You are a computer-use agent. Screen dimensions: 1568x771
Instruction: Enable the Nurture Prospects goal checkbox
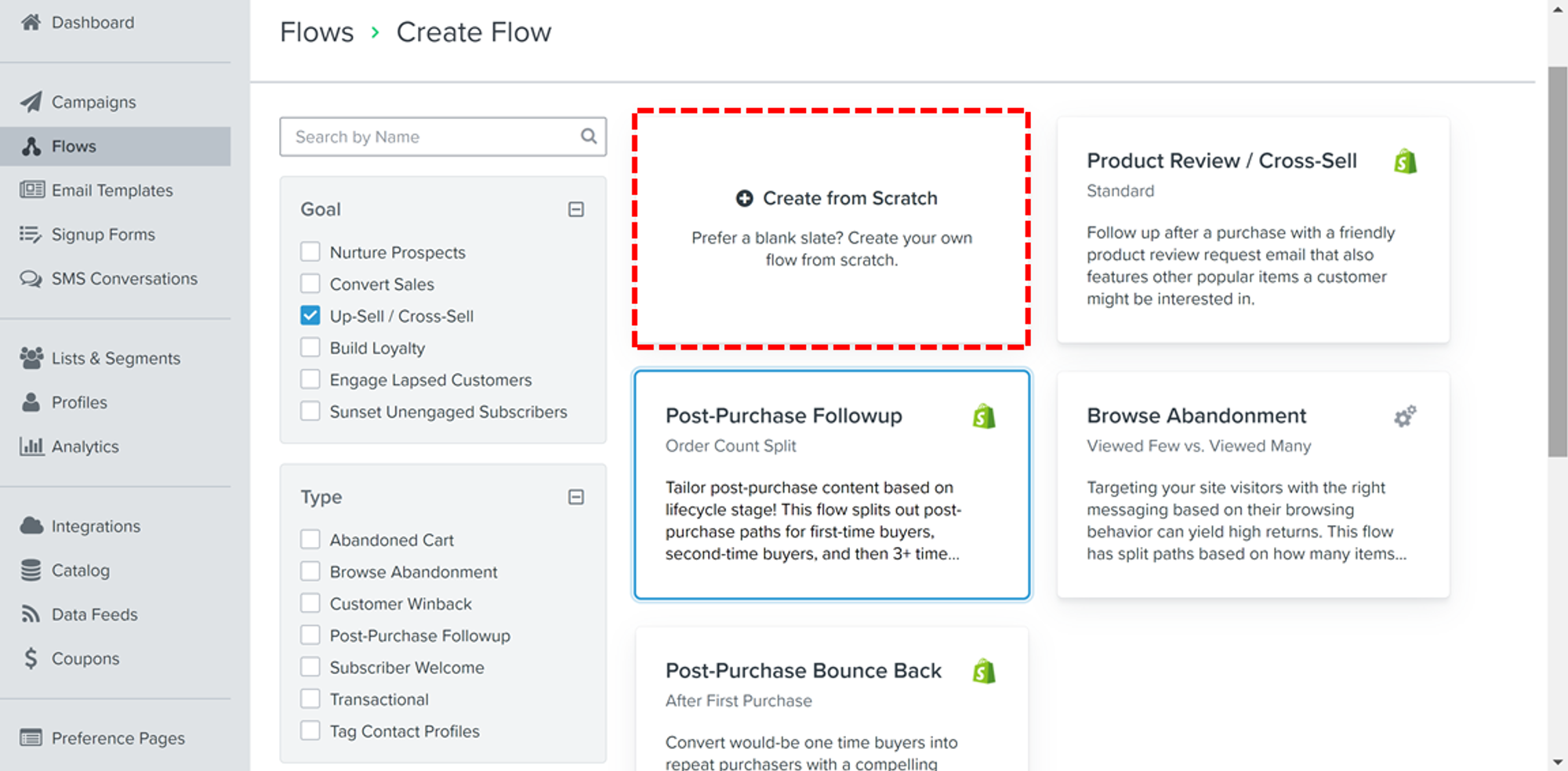pos(310,252)
